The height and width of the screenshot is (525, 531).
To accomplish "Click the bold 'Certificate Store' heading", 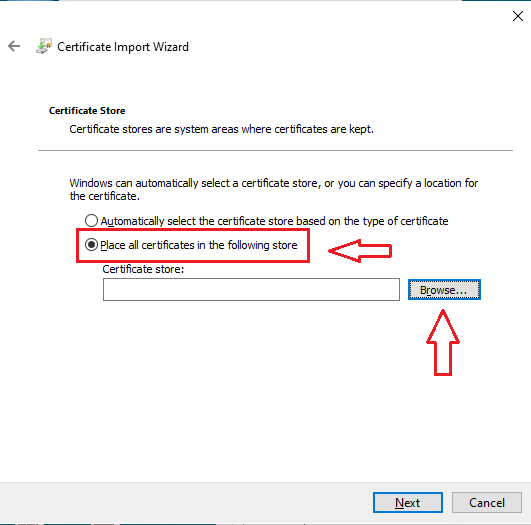I will pyautogui.click(x=87, y=111).
